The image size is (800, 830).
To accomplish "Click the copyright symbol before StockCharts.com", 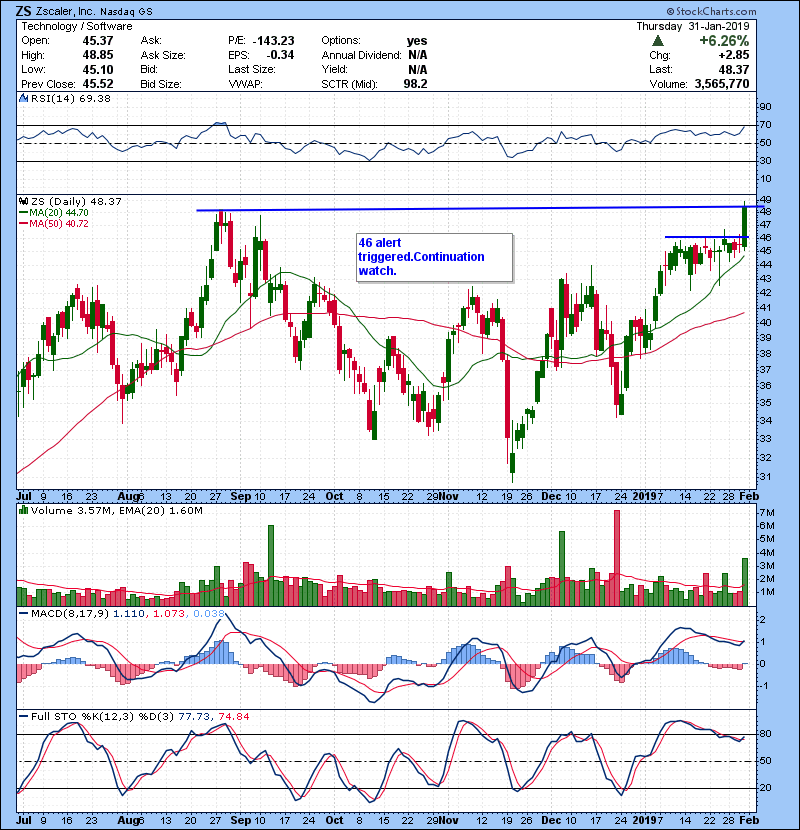I will tap(670, 11).
